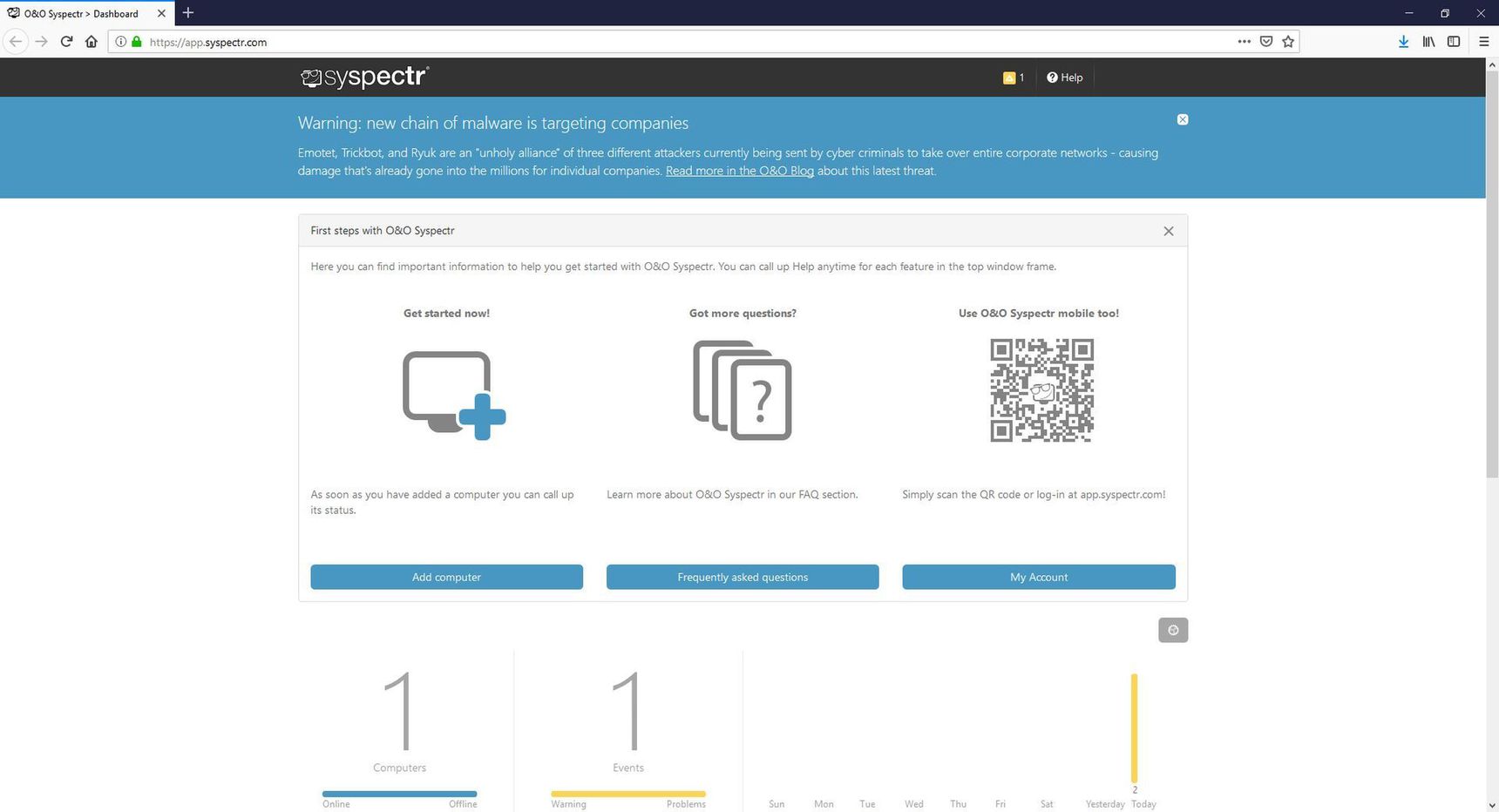
Task: Open page actions three-dot menu
Action: (1244, 42)
